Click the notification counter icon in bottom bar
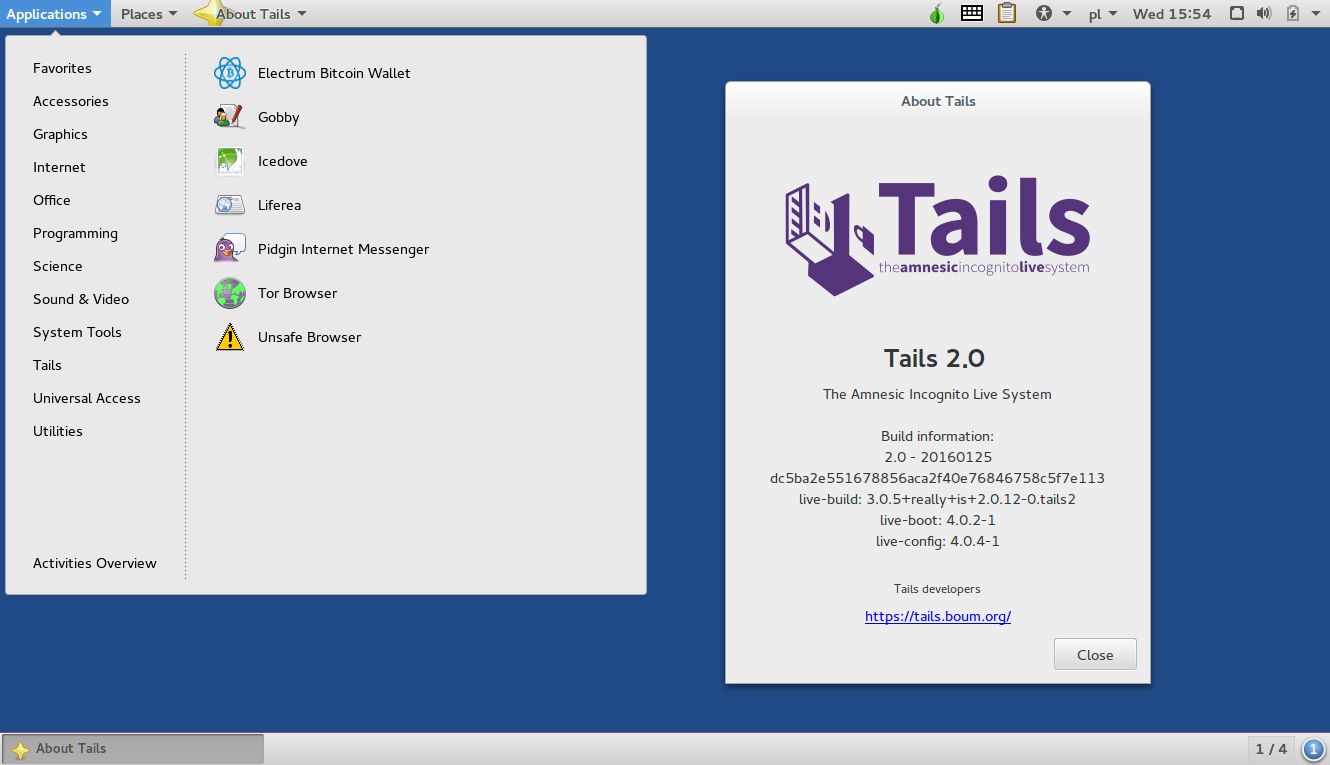The width and height of the screenshot is (1330, 765). tap(1314, 749)
